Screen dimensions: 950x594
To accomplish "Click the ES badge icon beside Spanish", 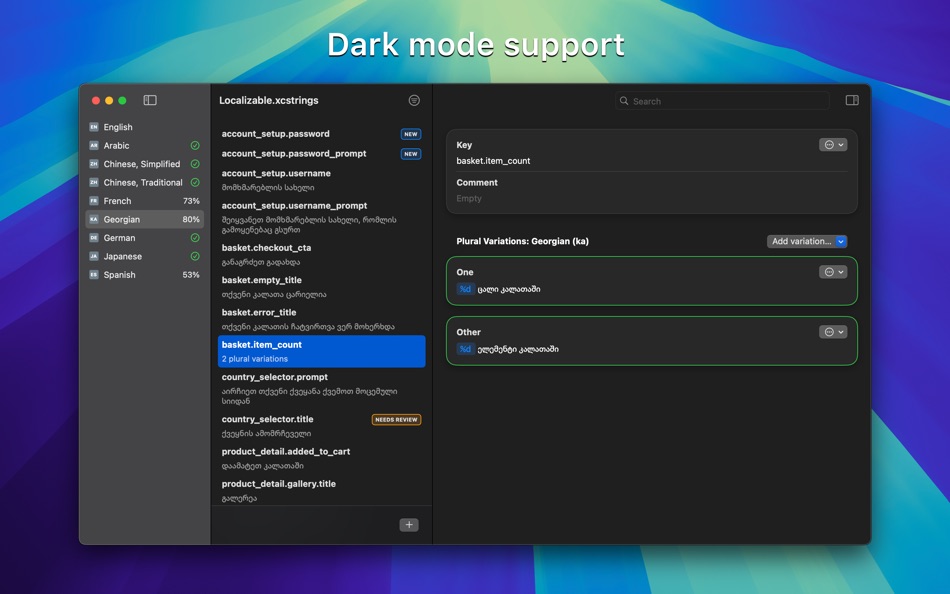I will click(94, 275).
